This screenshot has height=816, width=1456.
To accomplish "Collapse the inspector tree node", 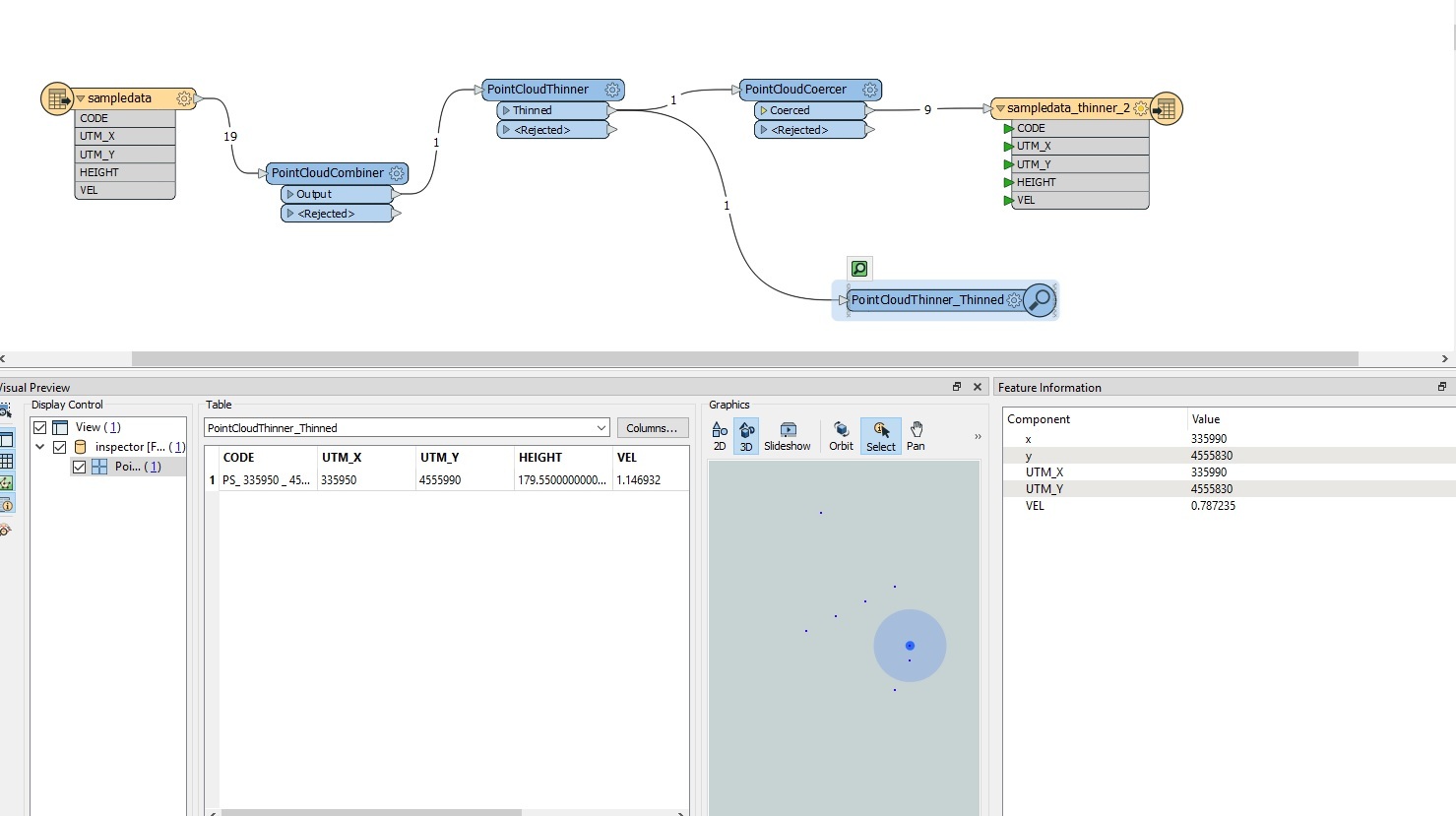I will [x=40, y=447].
